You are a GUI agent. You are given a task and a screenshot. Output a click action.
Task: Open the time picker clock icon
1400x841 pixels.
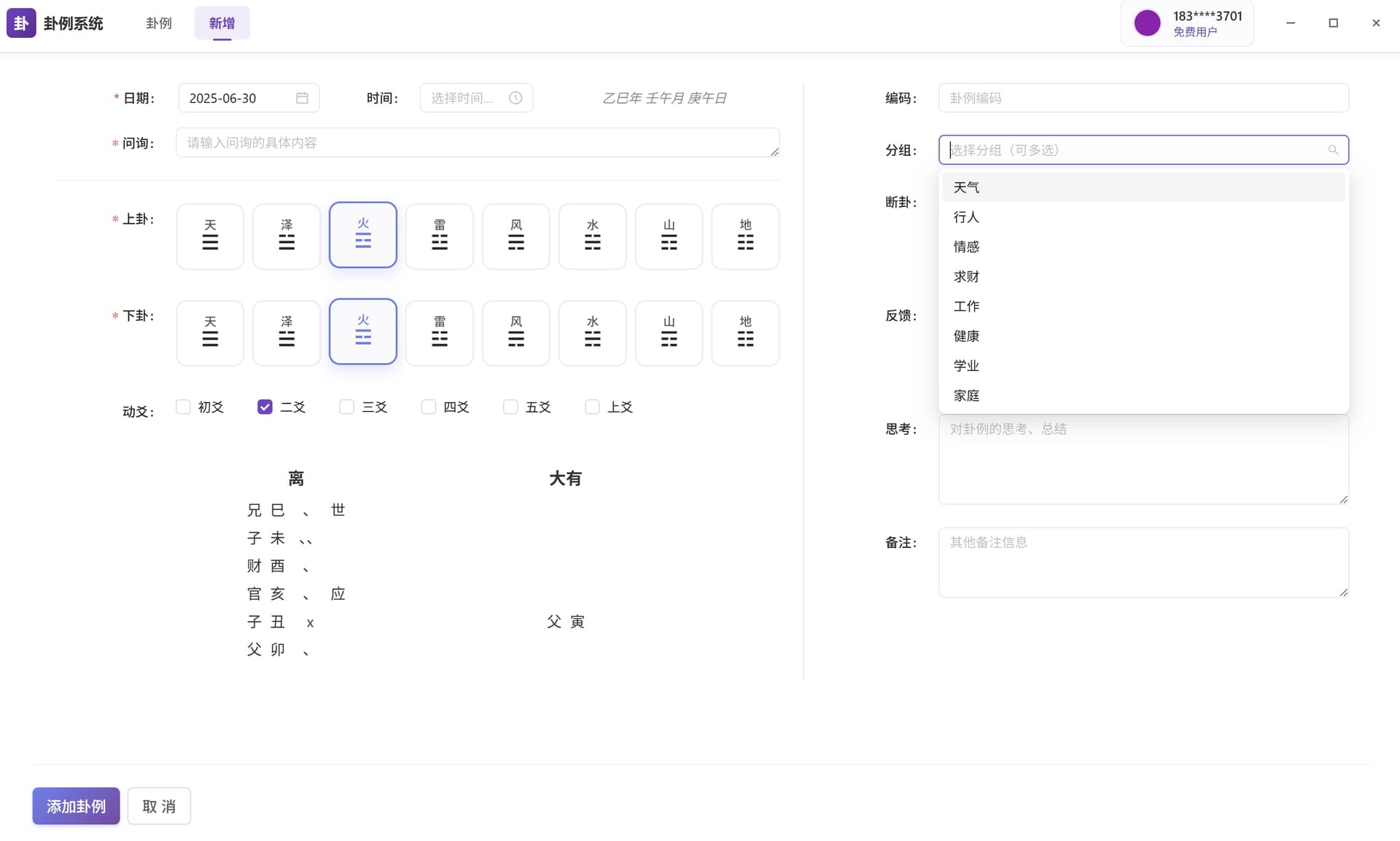(516, 97)
